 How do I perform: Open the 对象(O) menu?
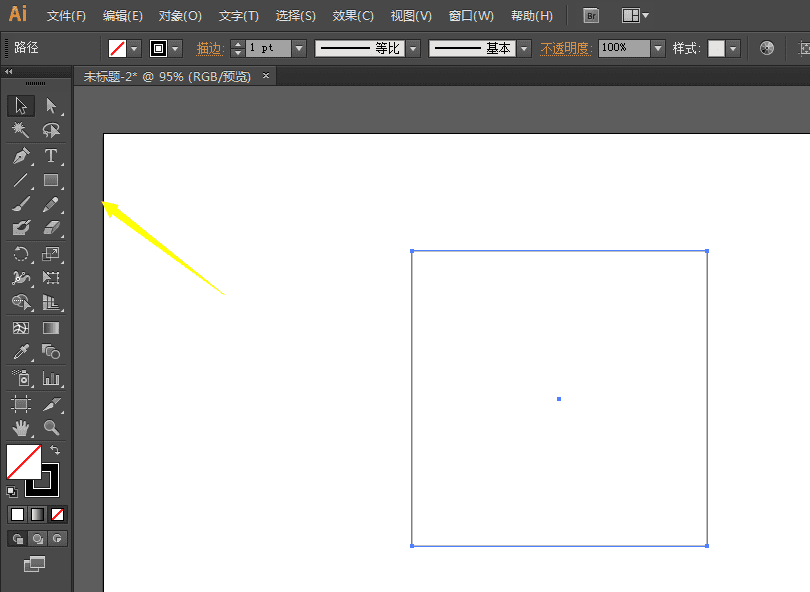(x=180, y=15)
